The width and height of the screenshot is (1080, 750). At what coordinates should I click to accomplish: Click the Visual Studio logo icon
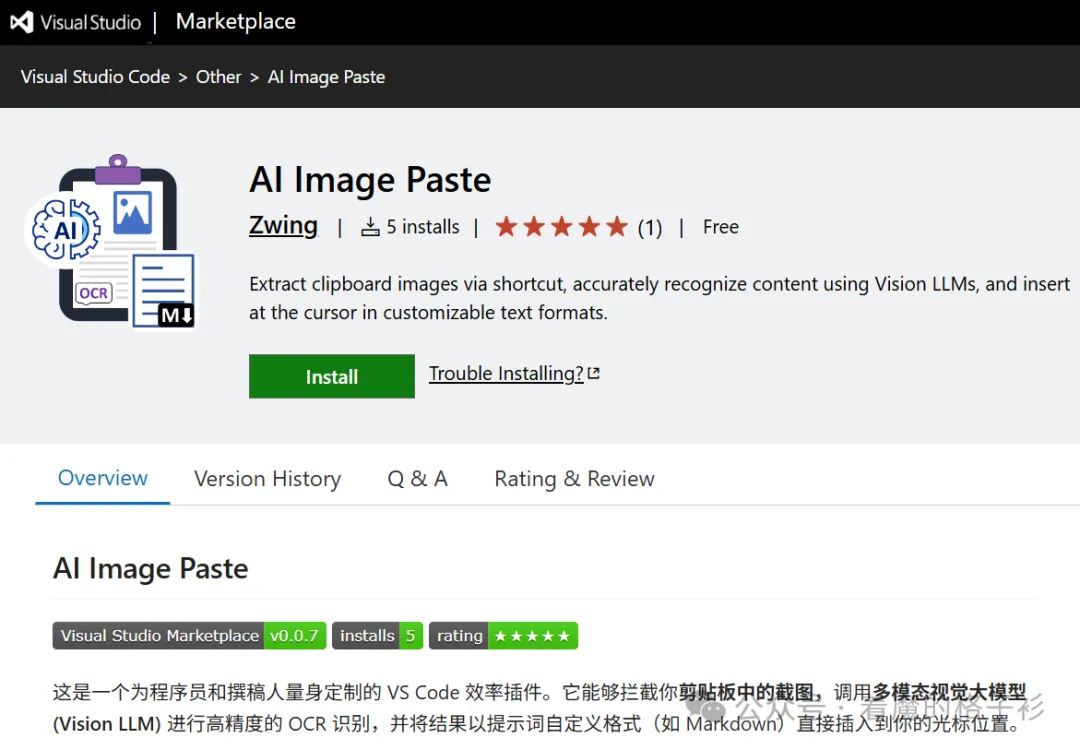click(x=21, y=22)
